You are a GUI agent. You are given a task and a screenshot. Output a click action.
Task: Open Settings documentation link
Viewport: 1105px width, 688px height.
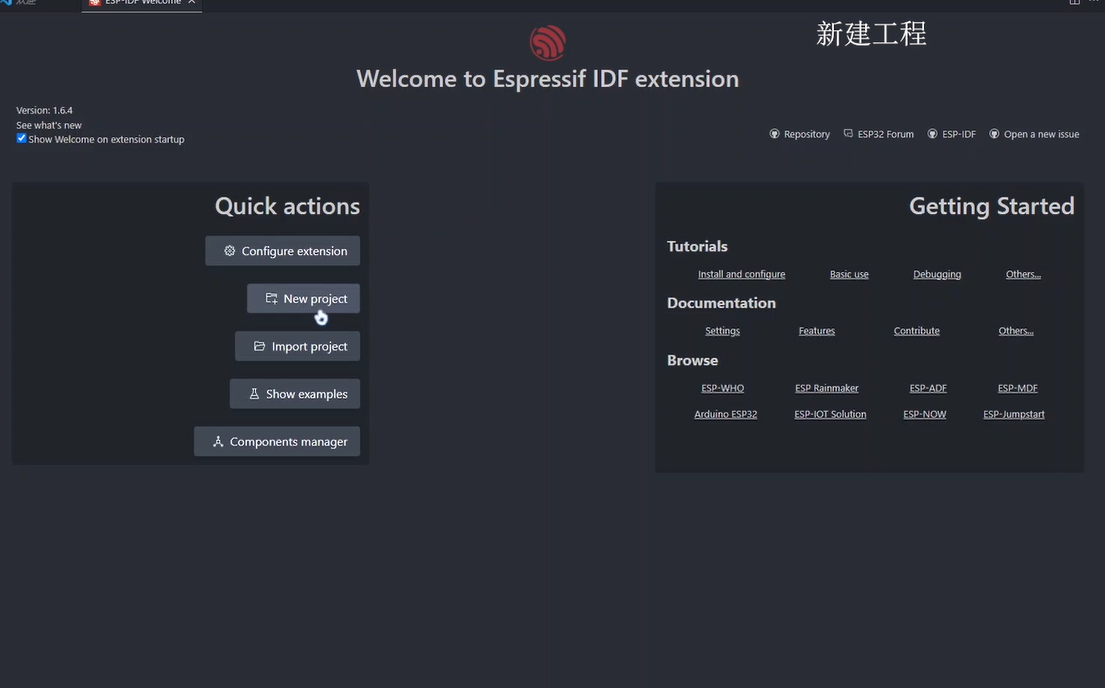coord(722,331)
